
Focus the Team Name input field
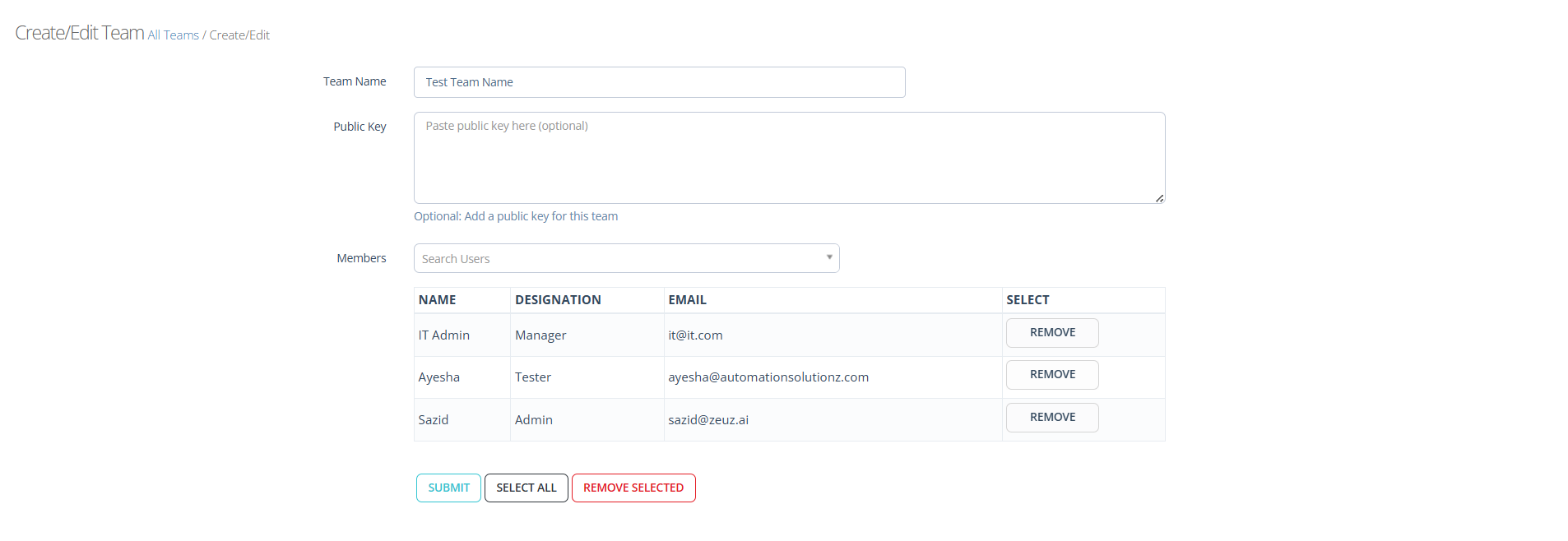(x=659, y=82)
